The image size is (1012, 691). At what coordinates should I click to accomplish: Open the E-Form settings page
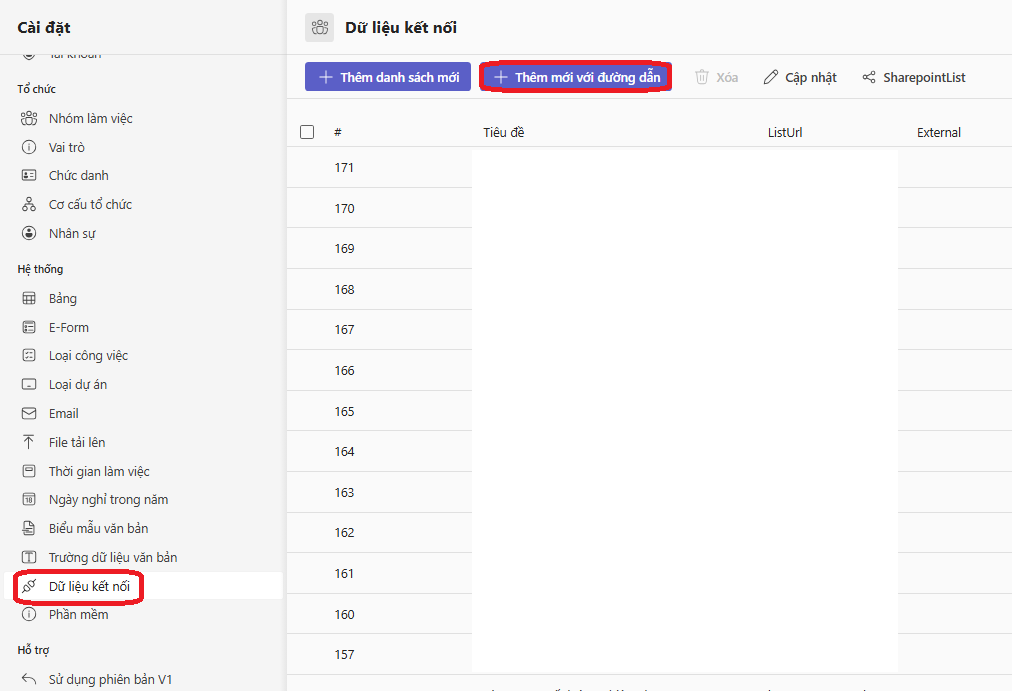coord(68,328)
